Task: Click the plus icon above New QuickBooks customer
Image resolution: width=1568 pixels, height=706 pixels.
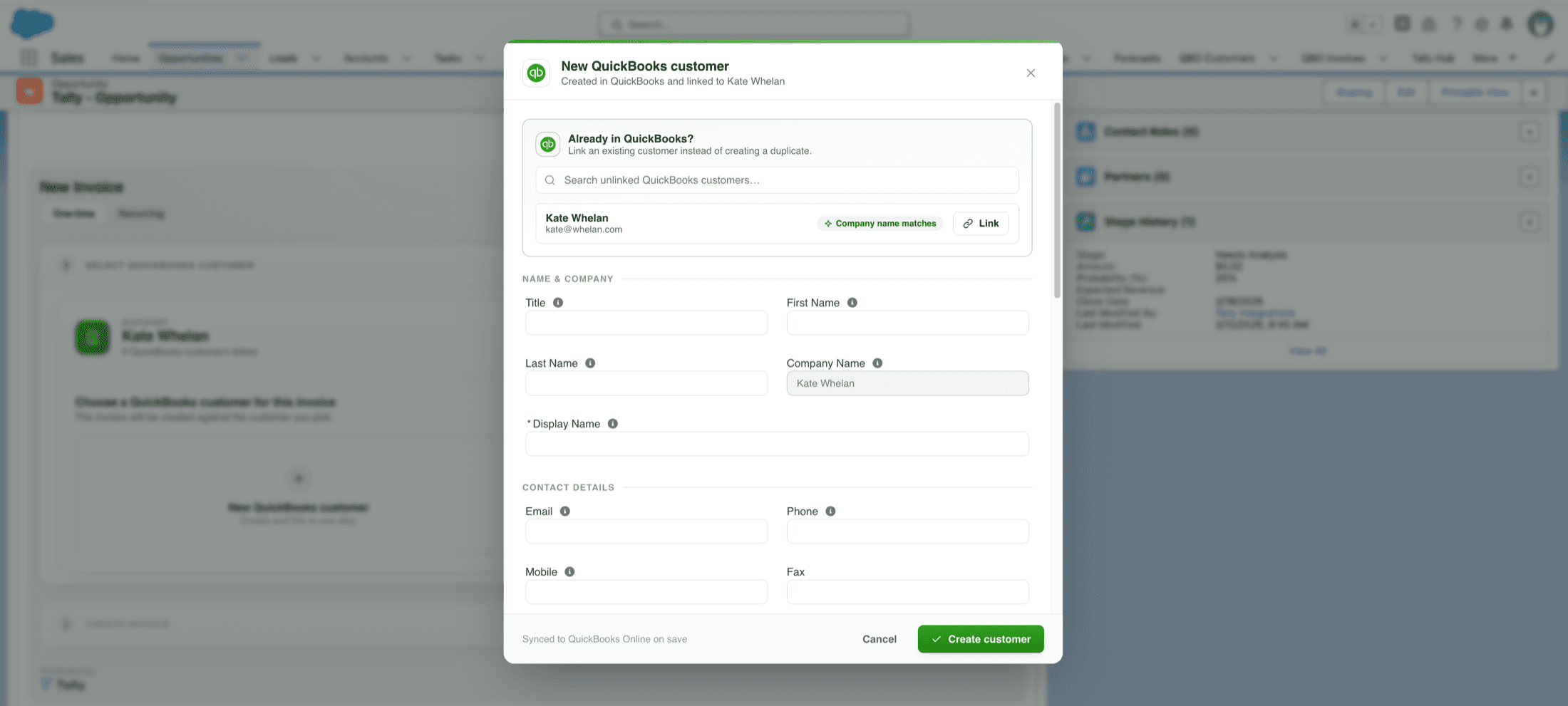Action: pyautogui.click(x=299, y=479)
